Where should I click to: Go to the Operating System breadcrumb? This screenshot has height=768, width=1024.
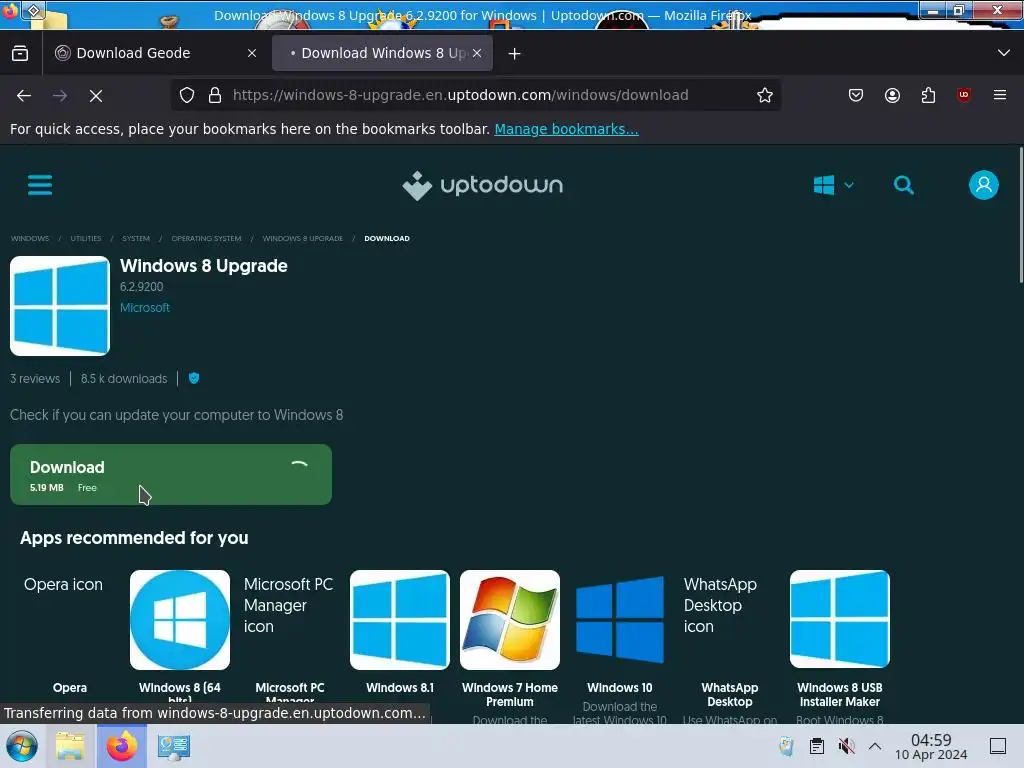pos(206,238)
